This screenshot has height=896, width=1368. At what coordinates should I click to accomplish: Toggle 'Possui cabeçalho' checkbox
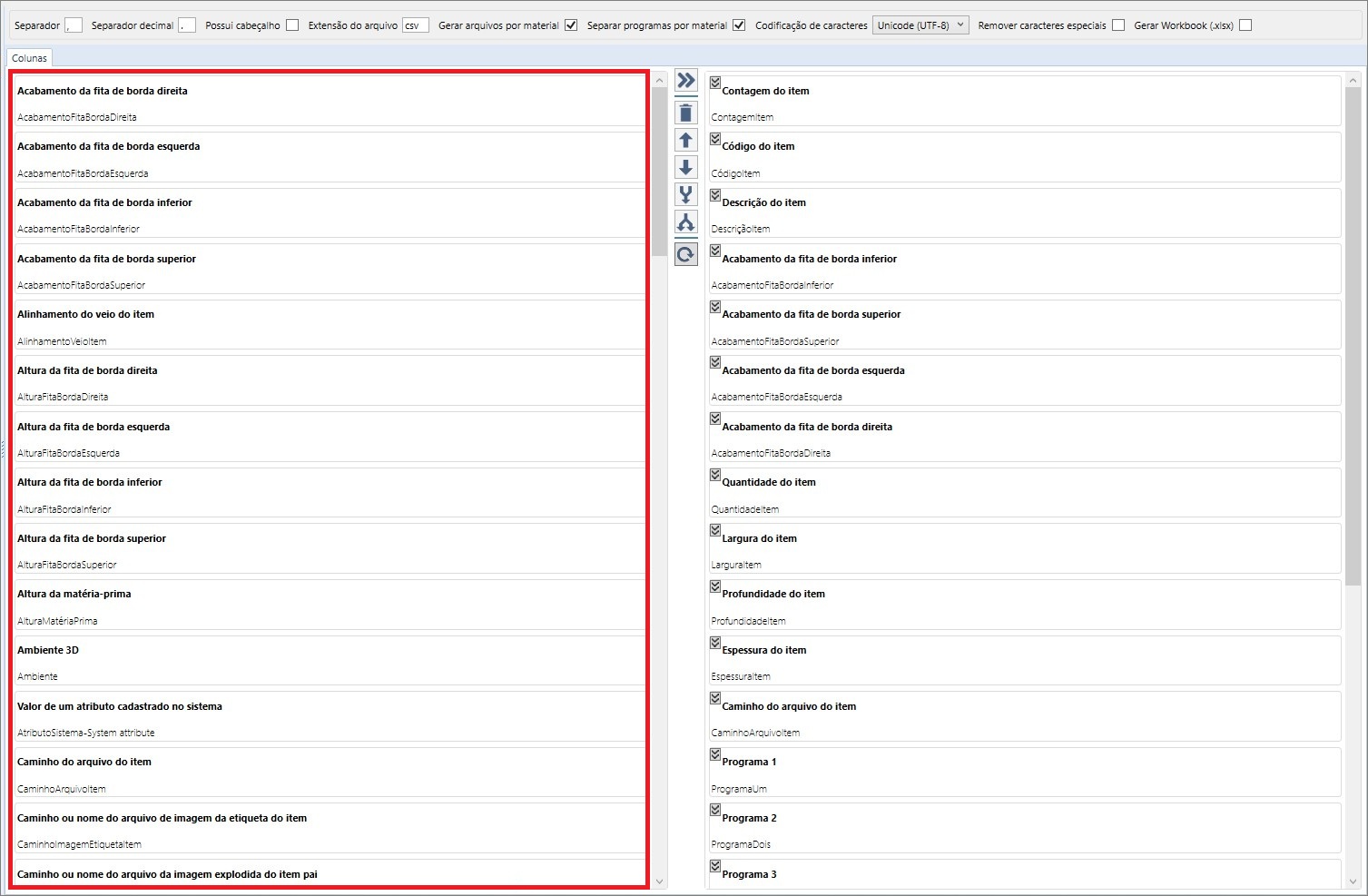(292, 25)
